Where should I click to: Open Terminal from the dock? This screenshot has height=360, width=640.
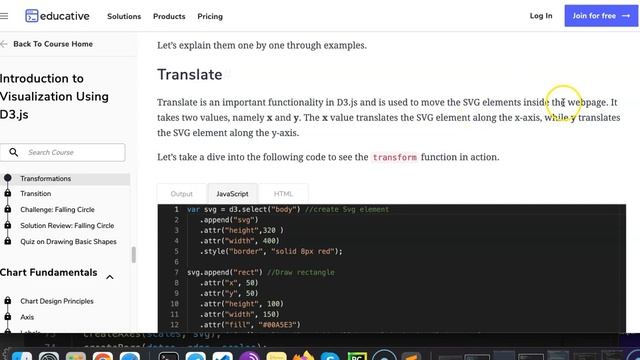pos(168,356)
